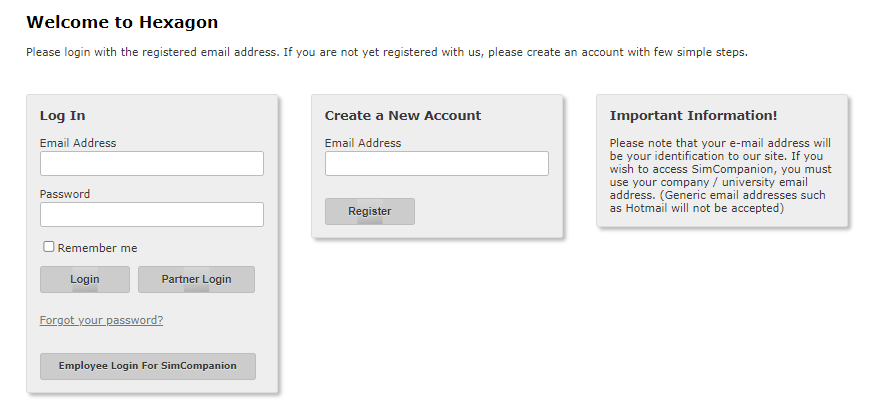
Task: Click the Create a New Account heading
Action: click(x=403, y=116)
